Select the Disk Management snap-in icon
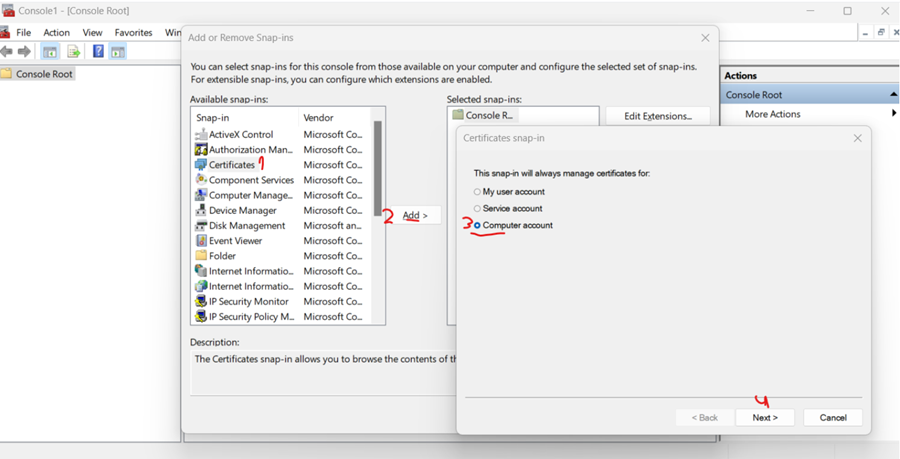The width and height of the screenshot is (900, 459). (201, 226)
